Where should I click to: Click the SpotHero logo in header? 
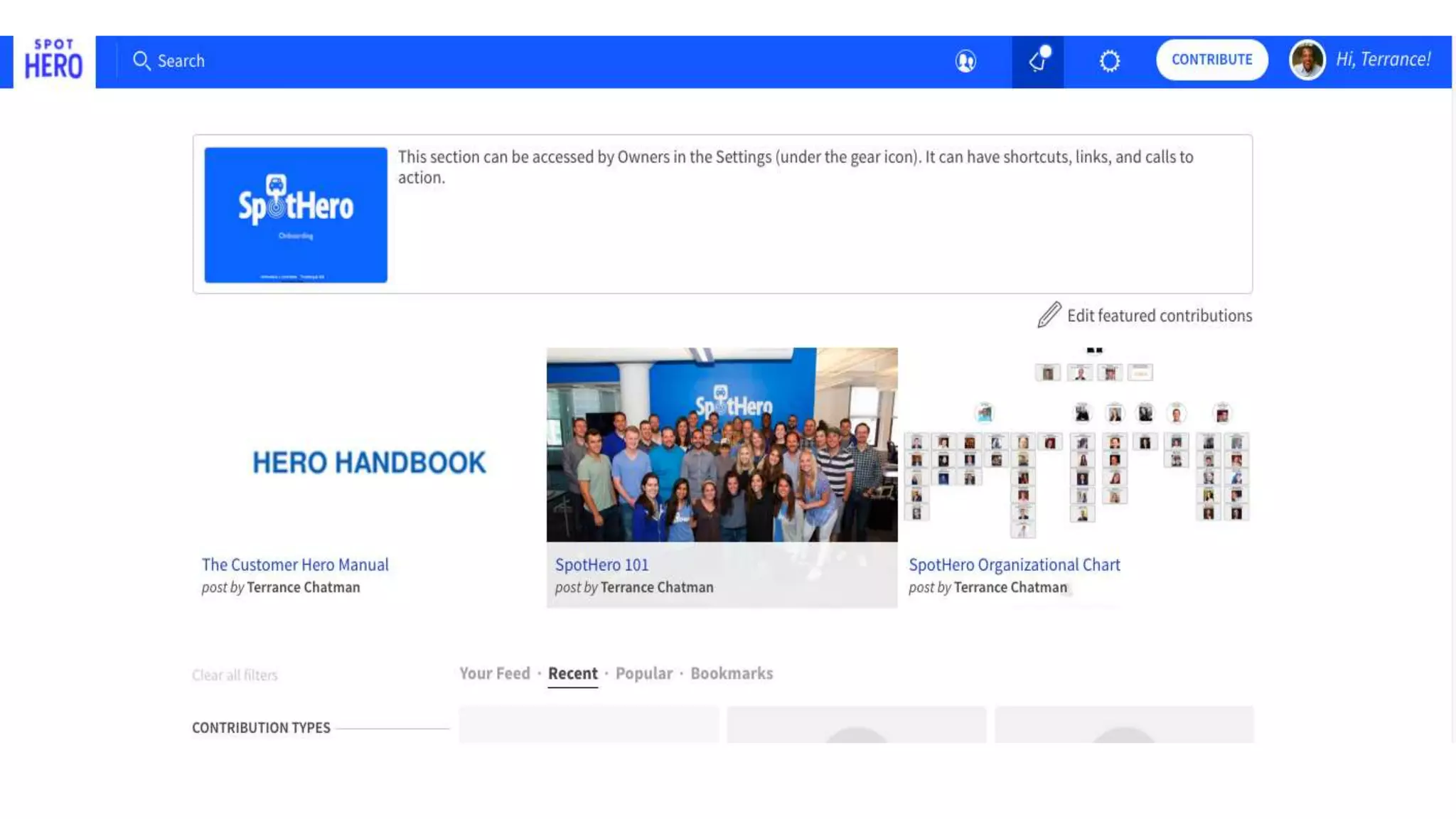coord(53,61)
